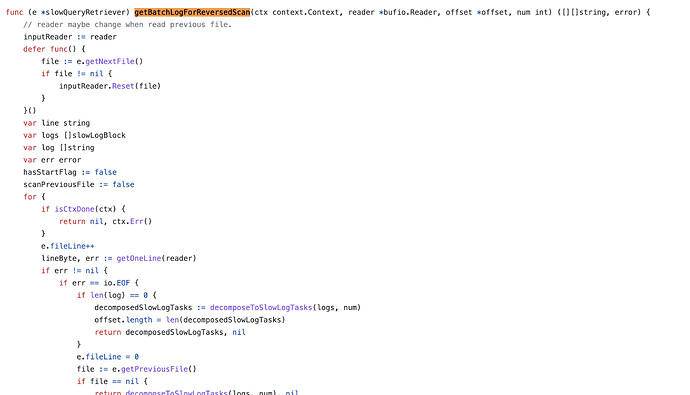Click the 'var log []string' declaration
This screenshot has width=690, height=395.
pos(59,148)
